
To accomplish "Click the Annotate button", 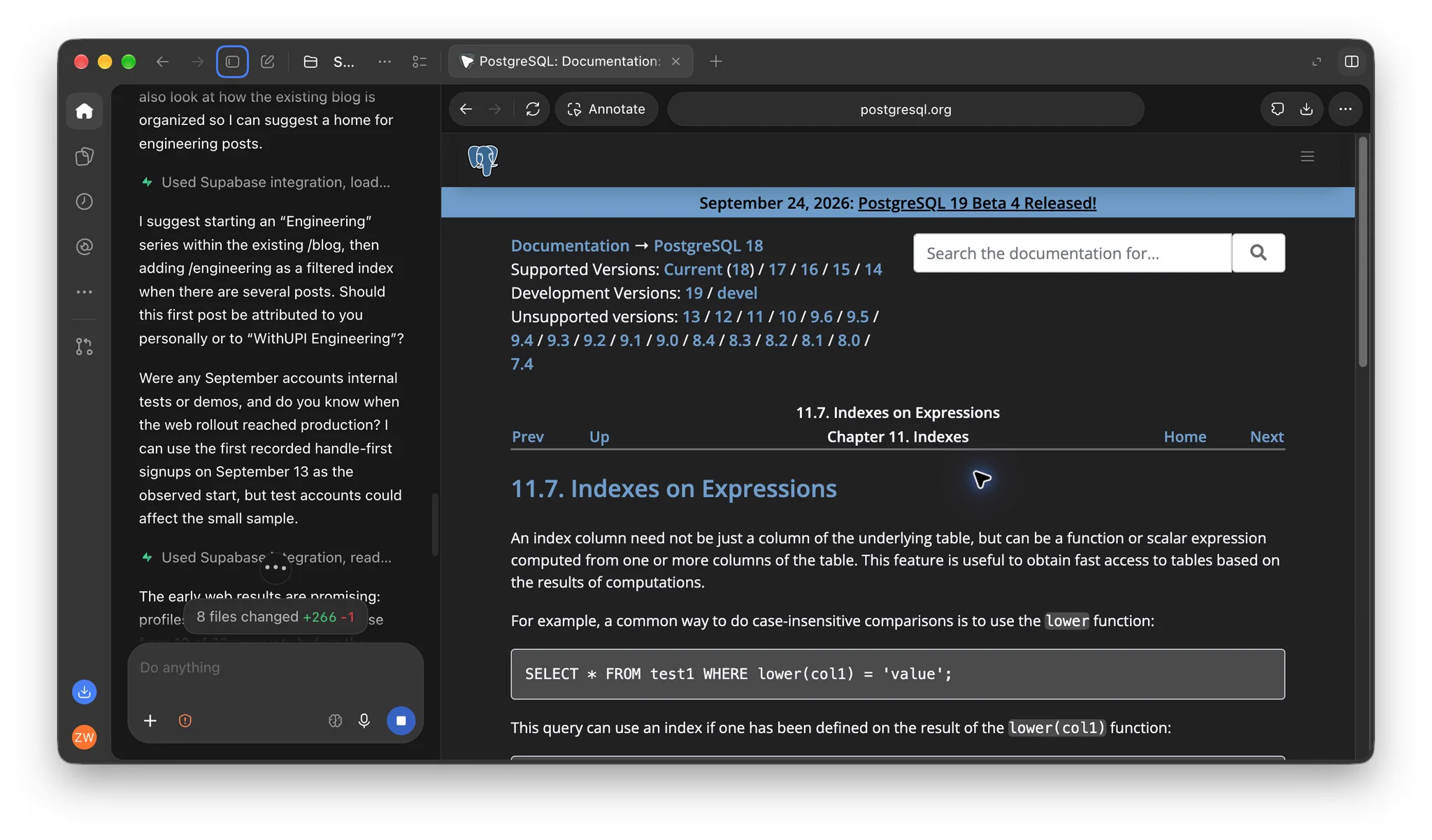I will pyautogui.click(x=606, y=109).
